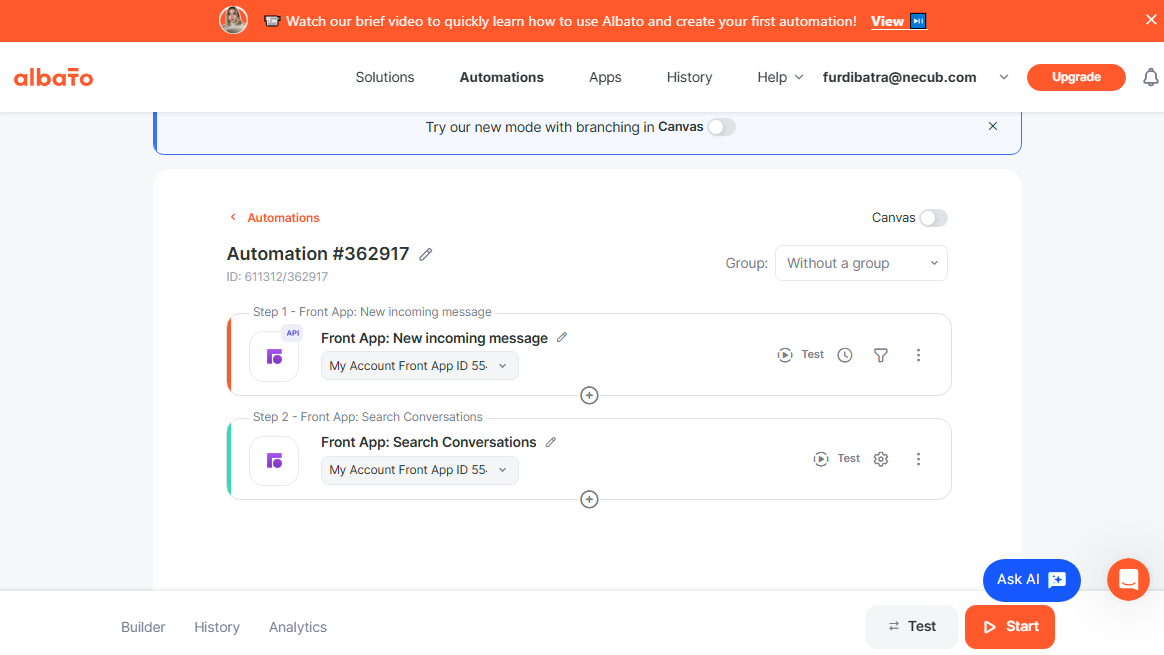Open the filter funnel icon in Step 1

tap(881, 355)
